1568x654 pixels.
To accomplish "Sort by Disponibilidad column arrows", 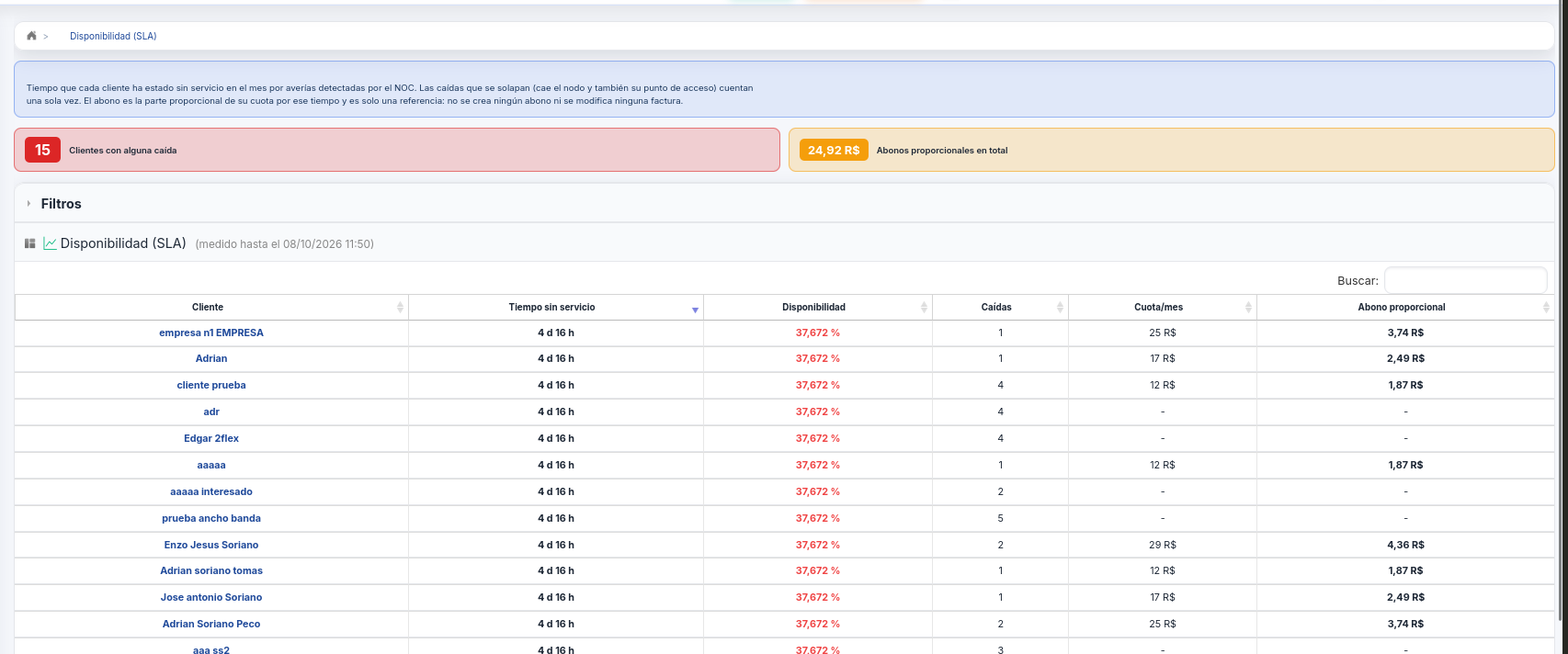I will tap(924, 307).
